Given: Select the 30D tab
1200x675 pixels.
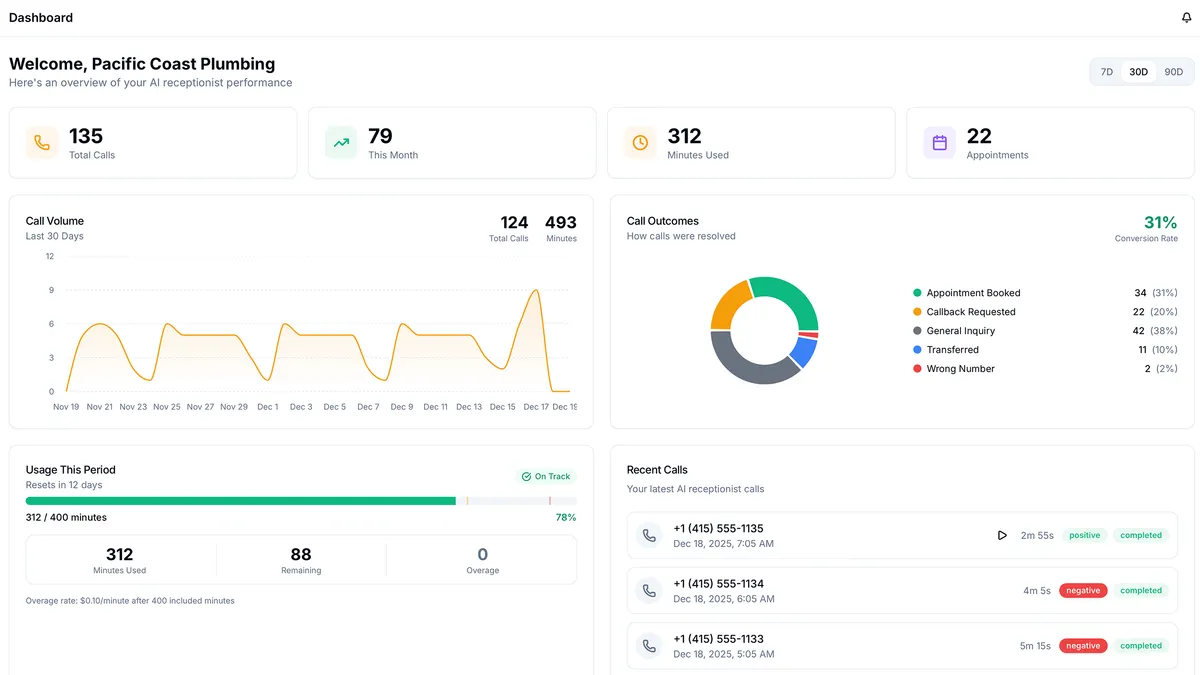Looking at the screenshot, I should pyautogui.click(x=1139, y=71).
